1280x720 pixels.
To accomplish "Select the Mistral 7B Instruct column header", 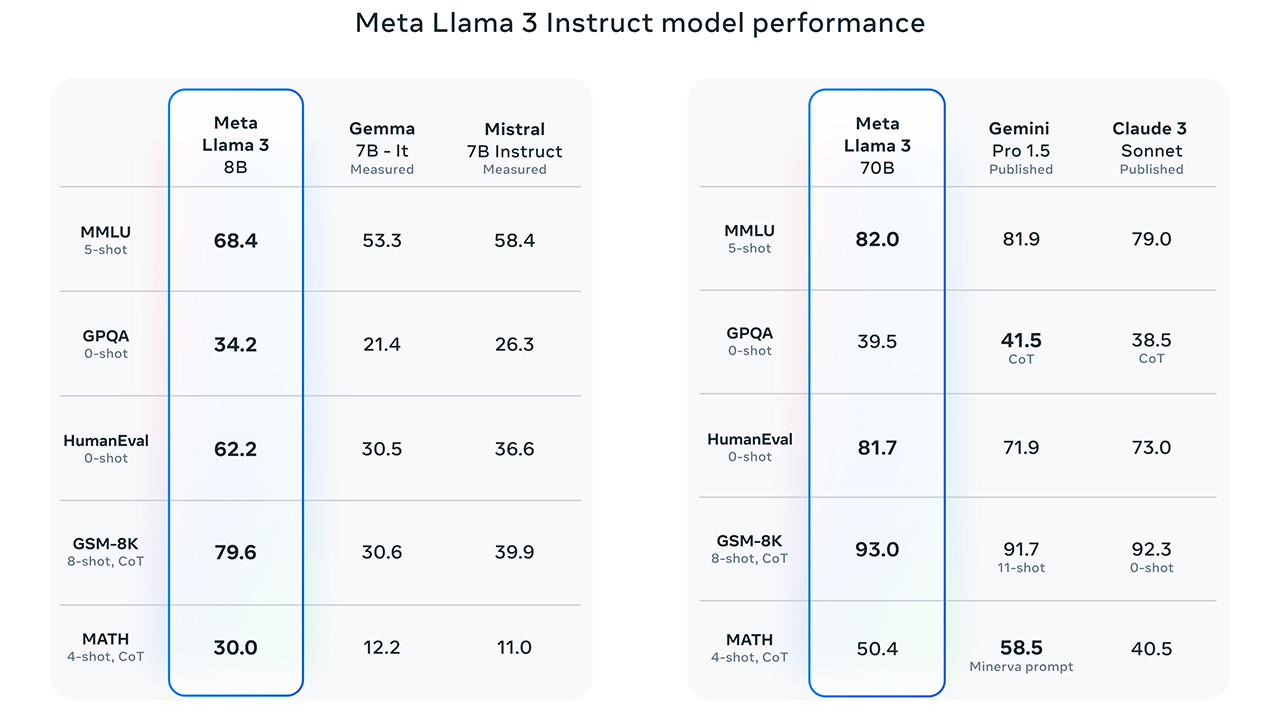I will pyautogui.click(x=514, y=147).
